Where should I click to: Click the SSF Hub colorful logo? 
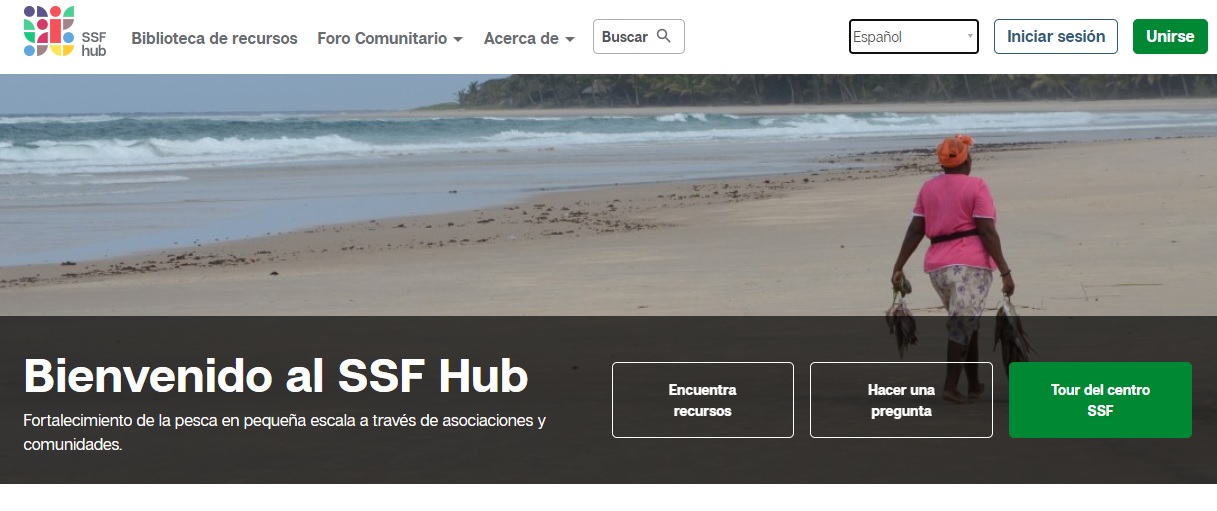49,31
